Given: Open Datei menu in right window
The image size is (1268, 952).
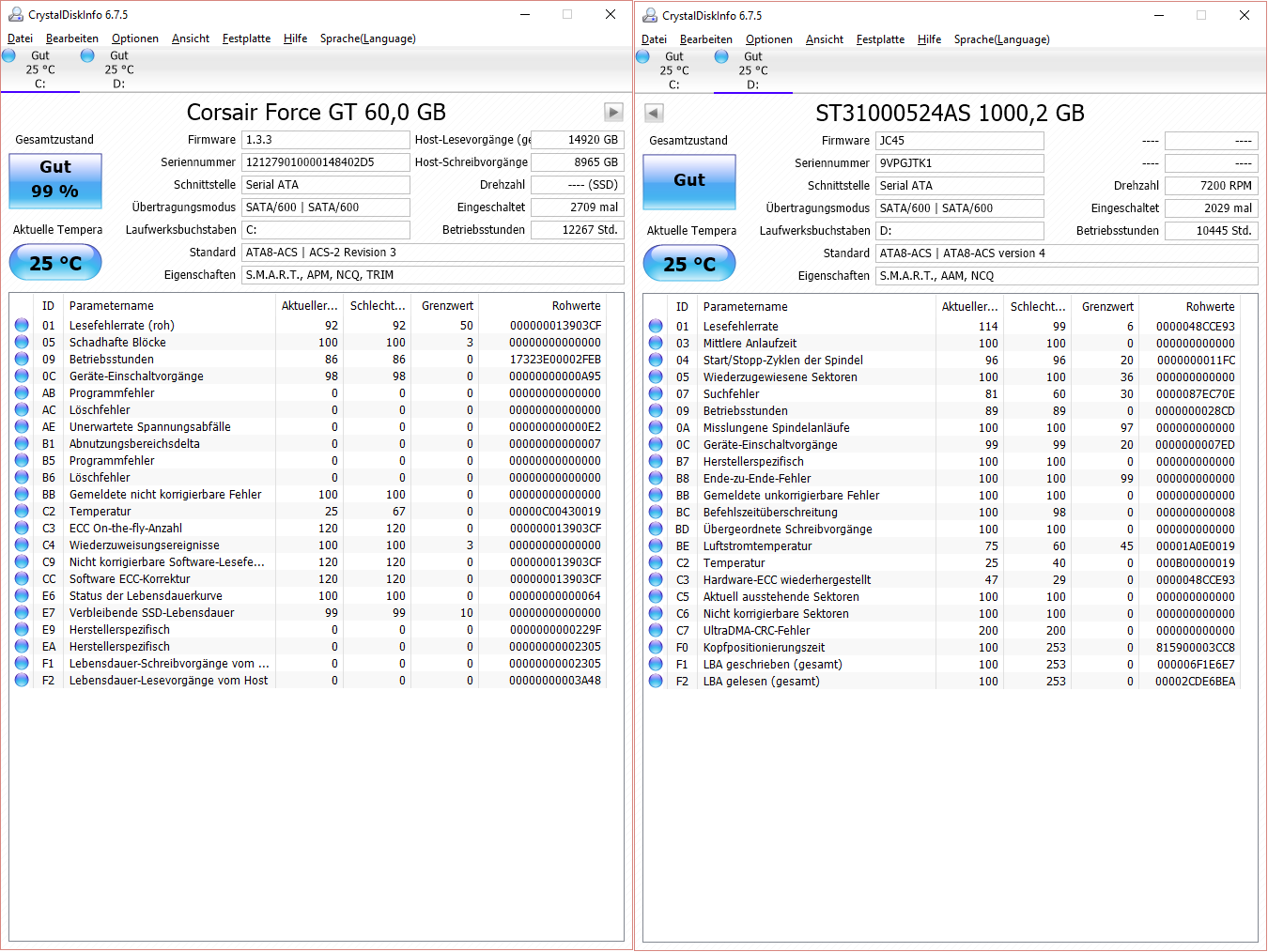Looking at the screenshot, I should click(x=654, y=39).
